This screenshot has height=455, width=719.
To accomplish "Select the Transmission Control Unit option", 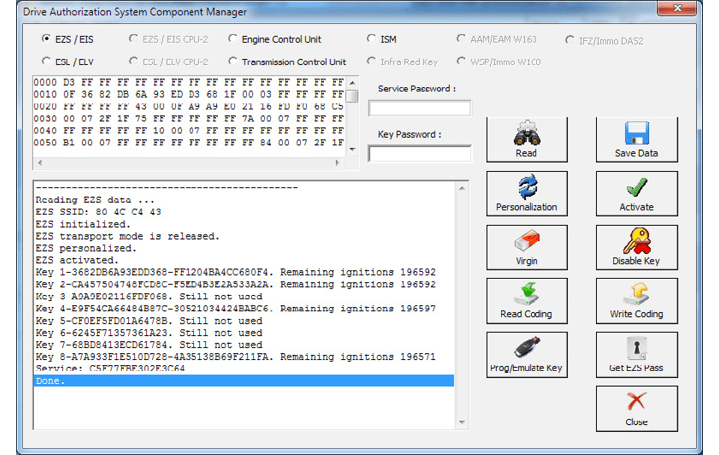I will click(234, 61).
